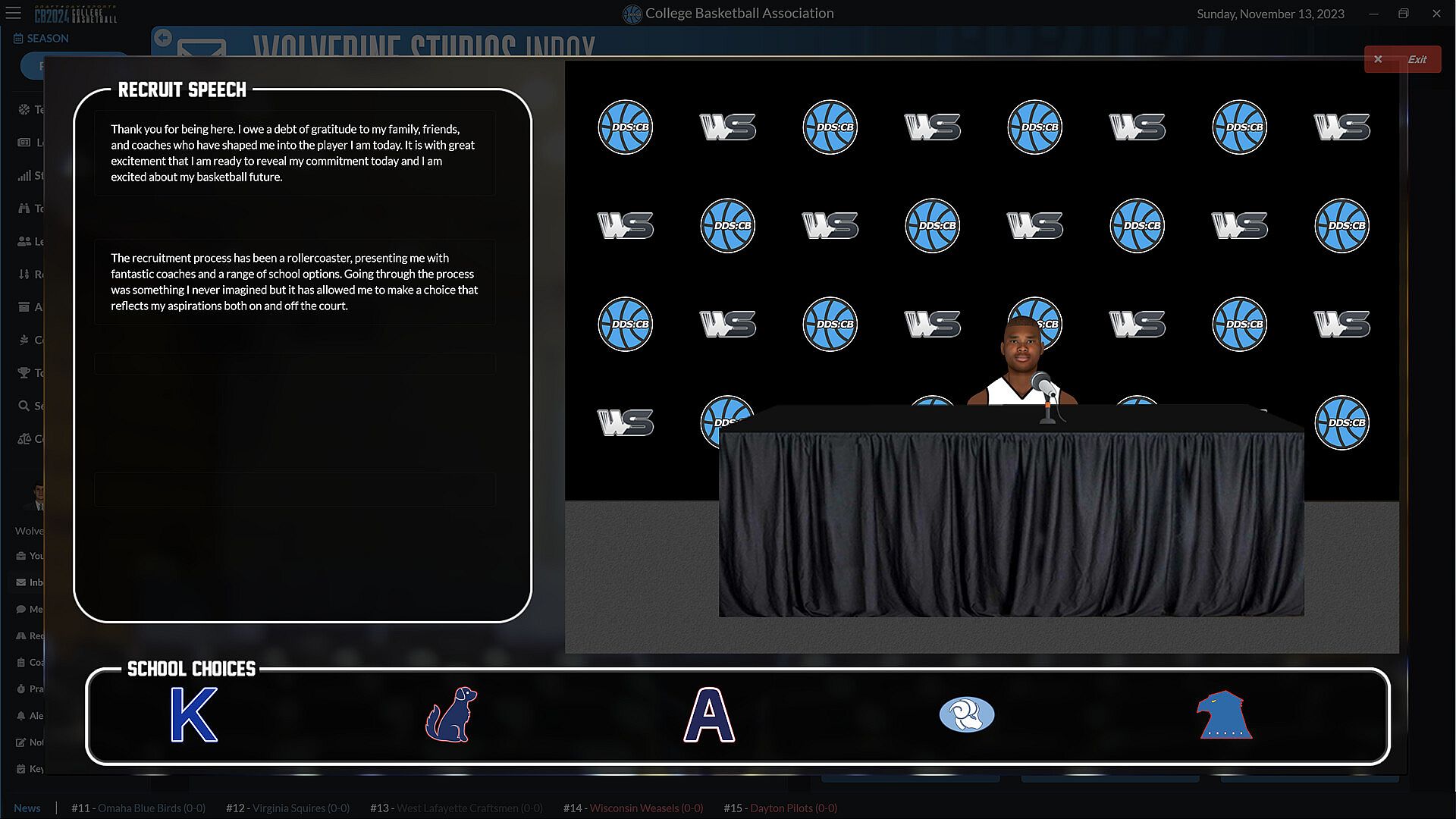Click the search magnifier sidebar icon

tap(24, 406)
